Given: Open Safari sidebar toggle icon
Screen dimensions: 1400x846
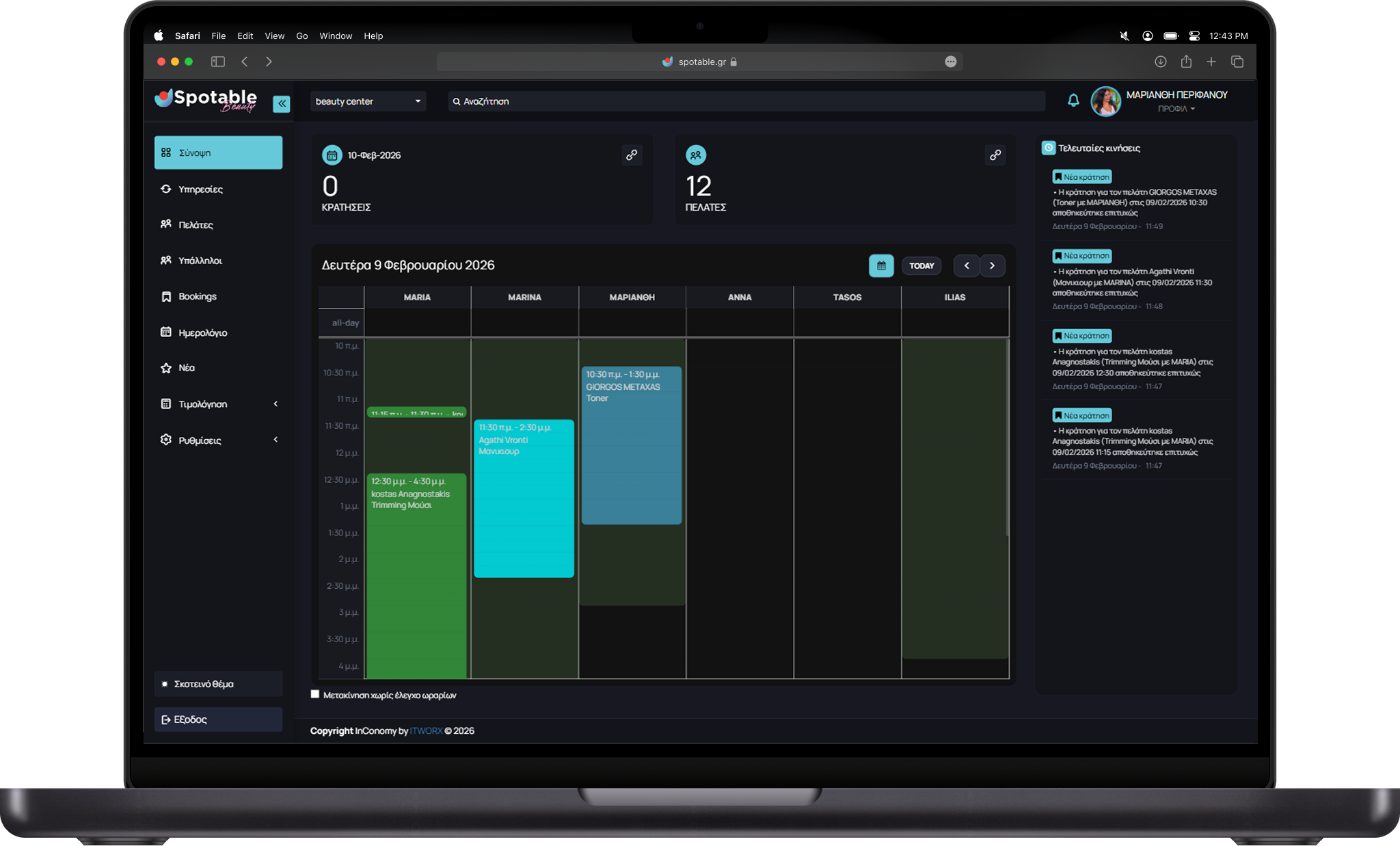Looking at the screenshot, I should coord(218,62).
